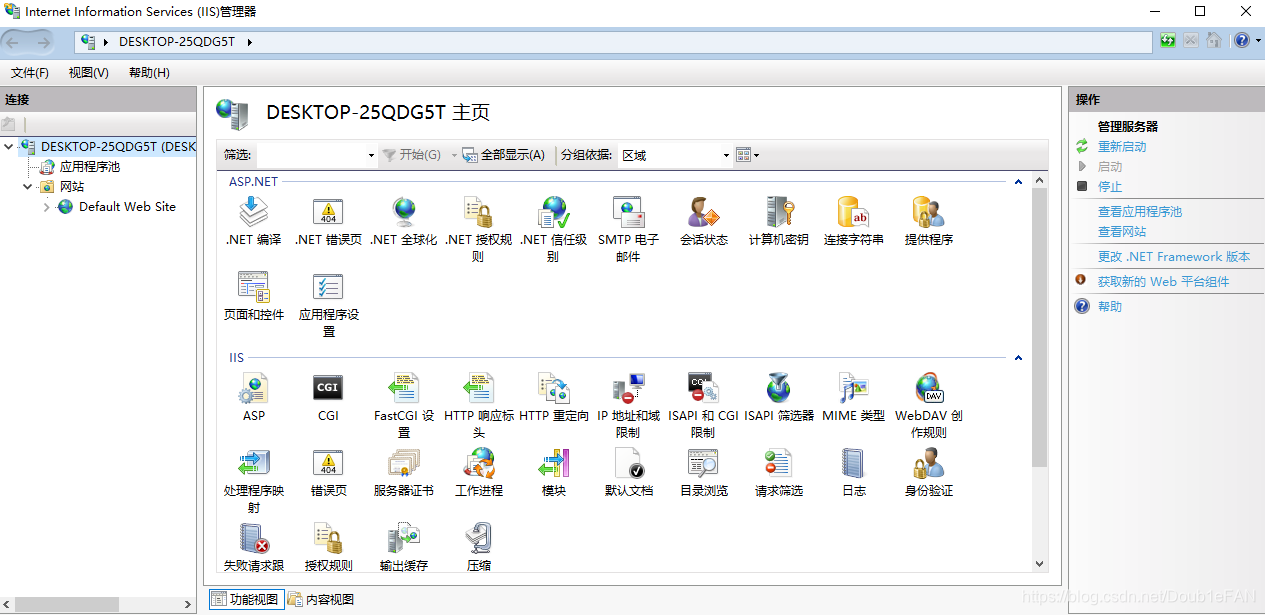Open IP 地址和域限制 icon
This screenshot has width=1265, height=615.
[x=628, y=388]
